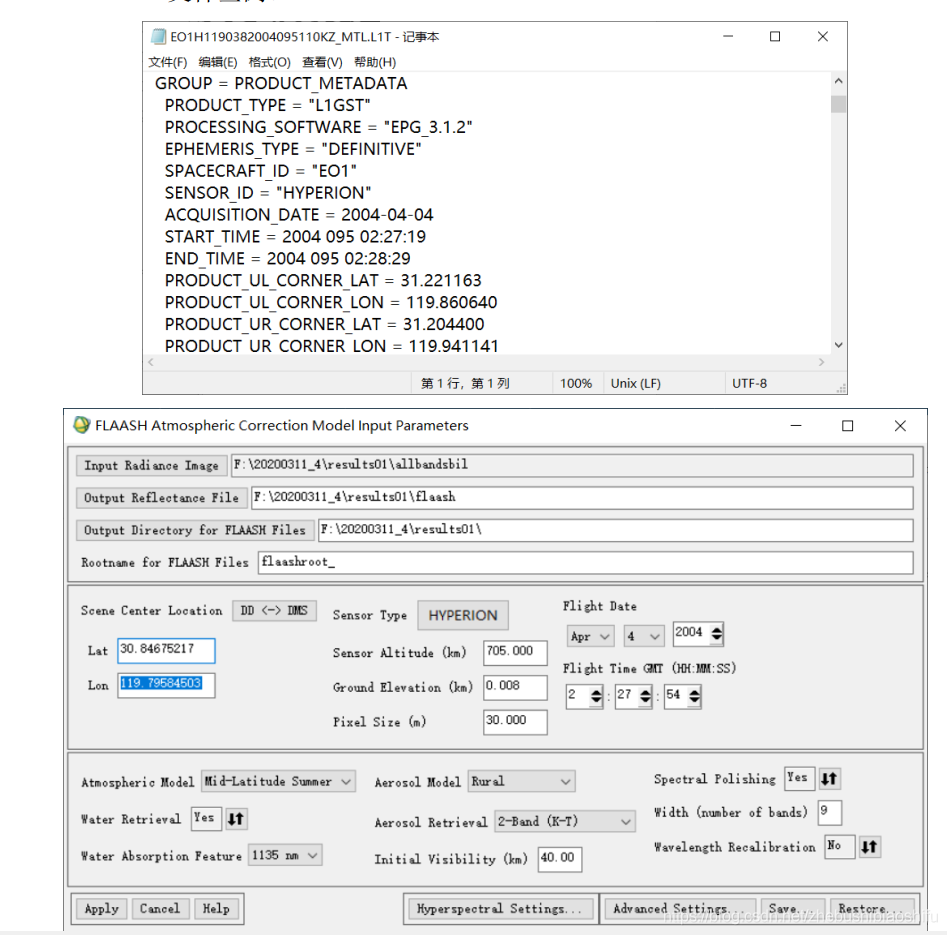Click Notepad horizontal scrollbar left arrow
Viewport: 947px width, 935px height.
tap(151, 362)
